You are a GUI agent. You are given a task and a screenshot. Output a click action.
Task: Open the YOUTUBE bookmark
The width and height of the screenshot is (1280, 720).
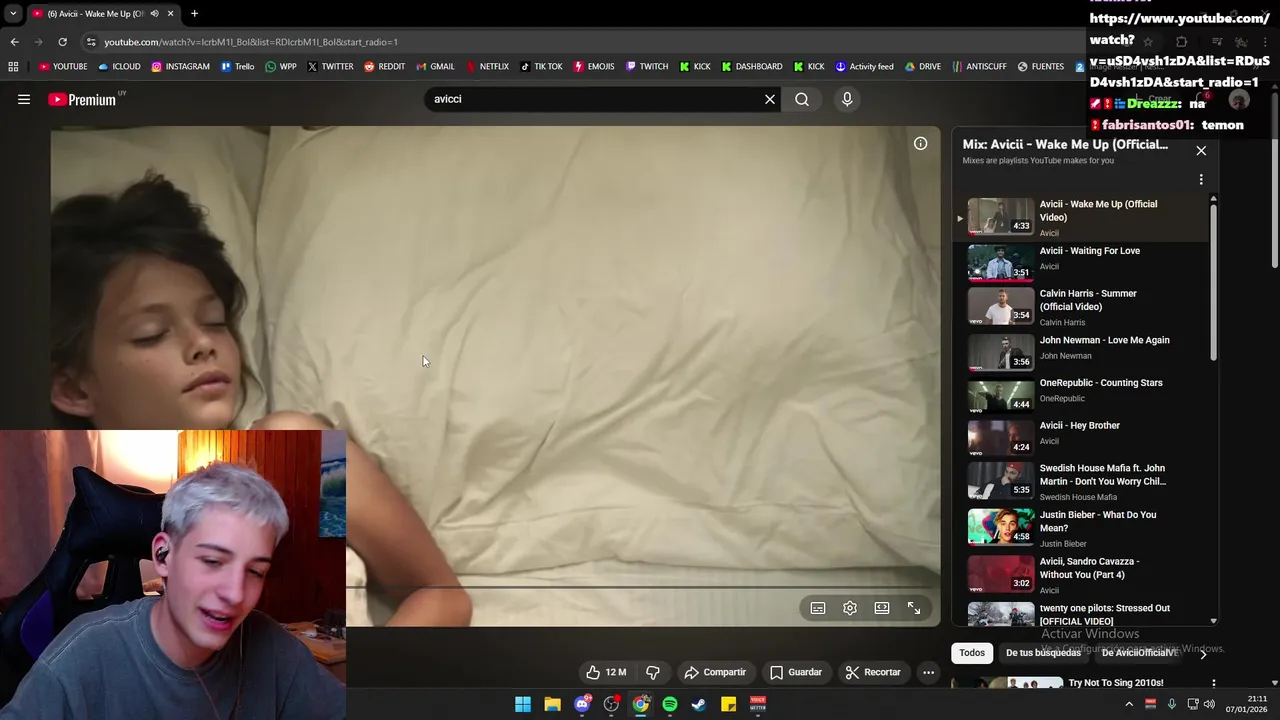pos(63,67)
